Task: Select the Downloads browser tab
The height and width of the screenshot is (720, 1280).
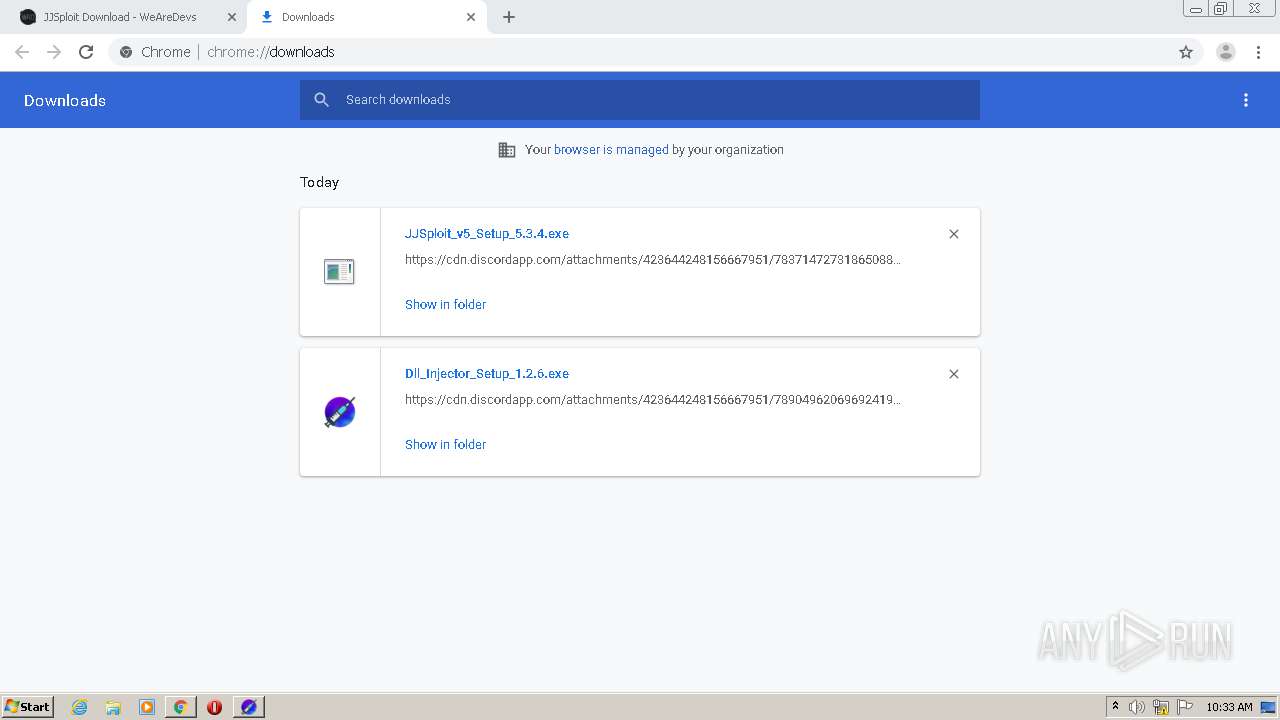Action: coord(366,17)
